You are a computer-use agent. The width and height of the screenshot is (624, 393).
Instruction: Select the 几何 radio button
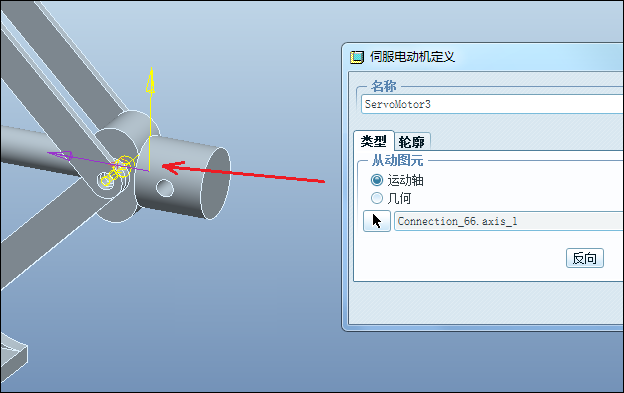pos(376,198)
